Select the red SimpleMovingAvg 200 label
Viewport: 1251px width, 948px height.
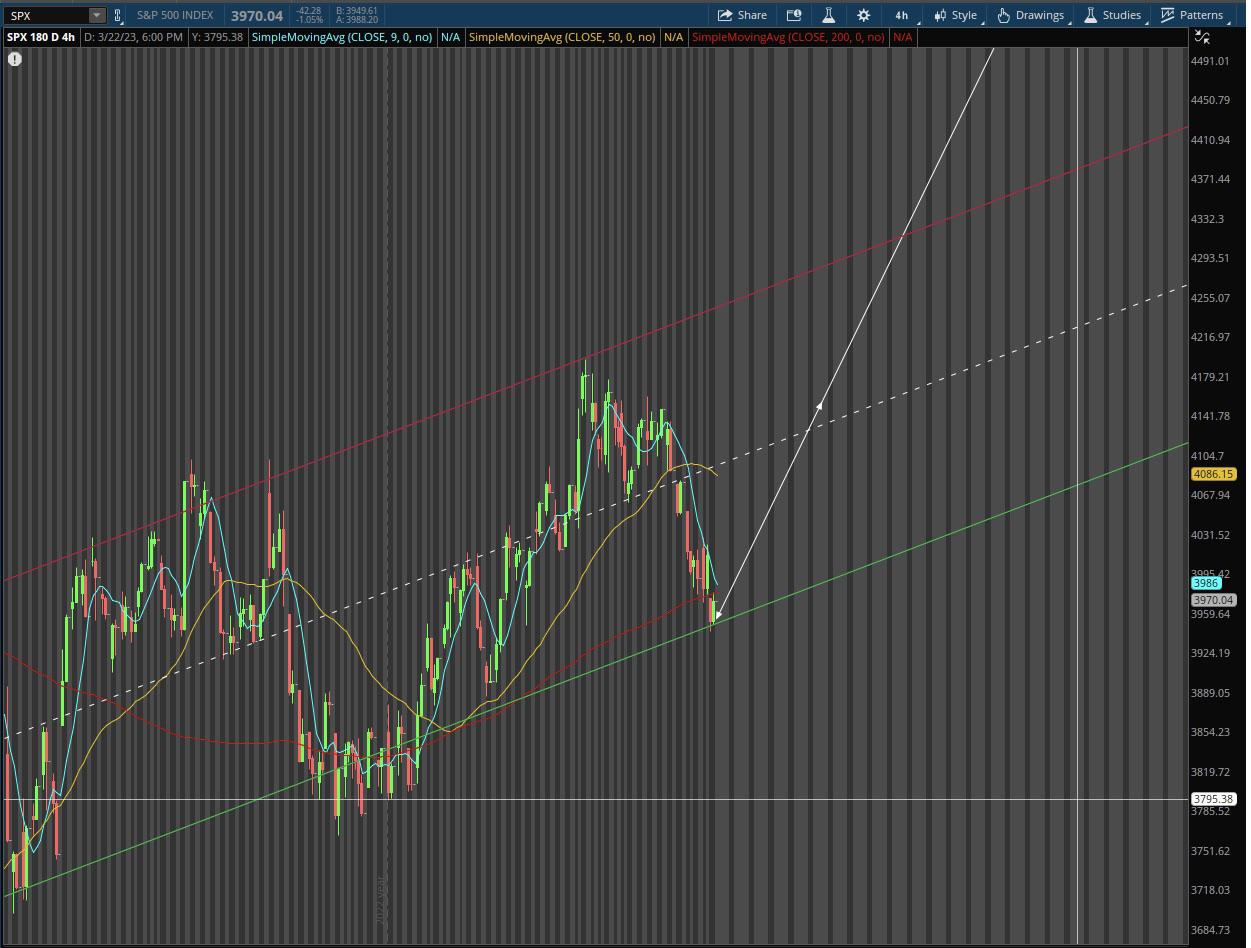coord(788,37)
